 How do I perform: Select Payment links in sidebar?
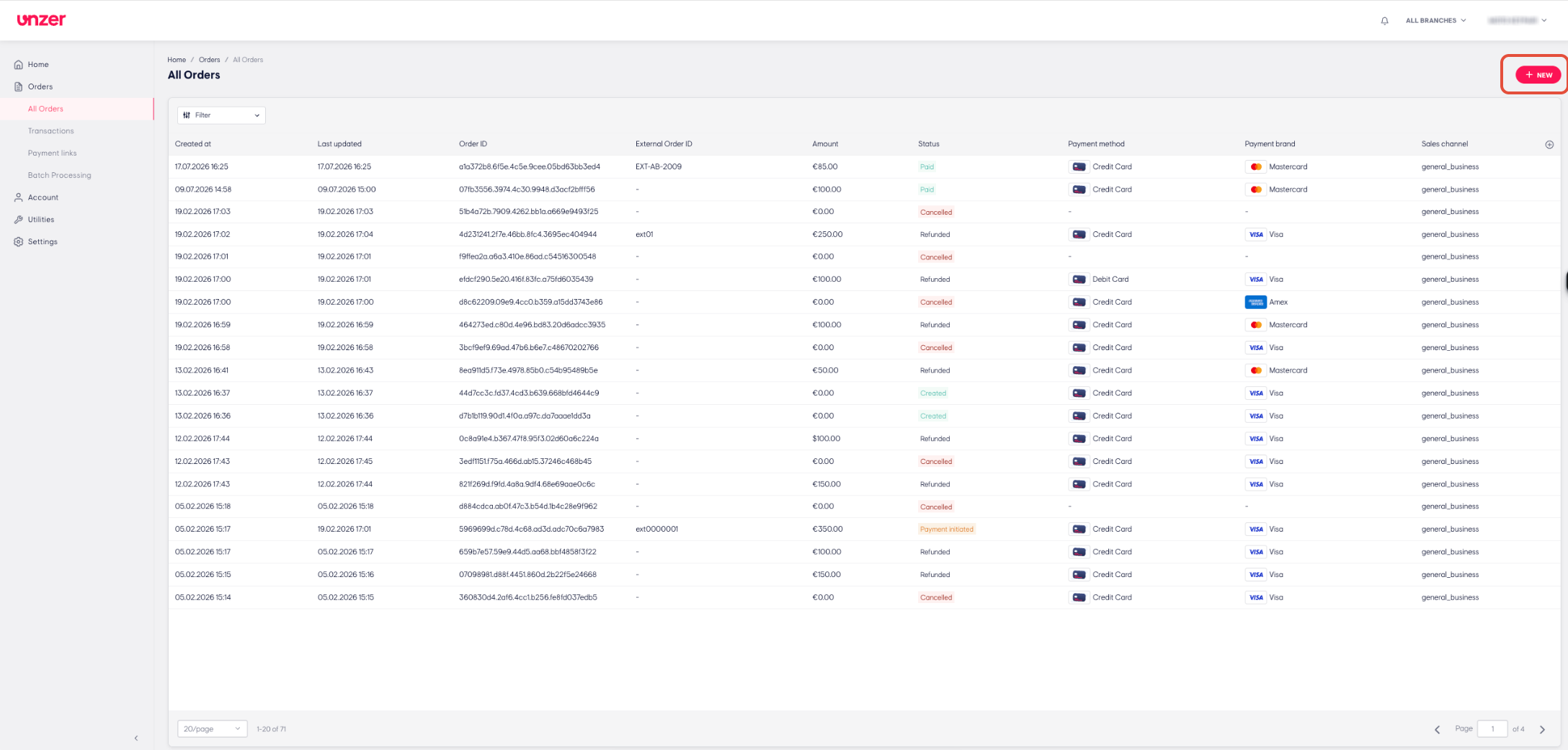pos(53,153)
